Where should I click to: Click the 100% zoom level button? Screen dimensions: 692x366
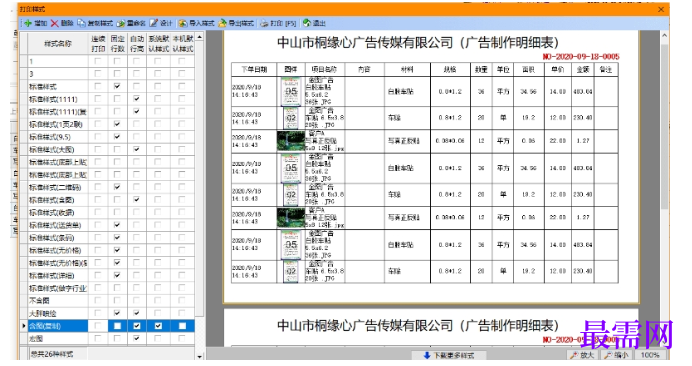pos(650,355)
